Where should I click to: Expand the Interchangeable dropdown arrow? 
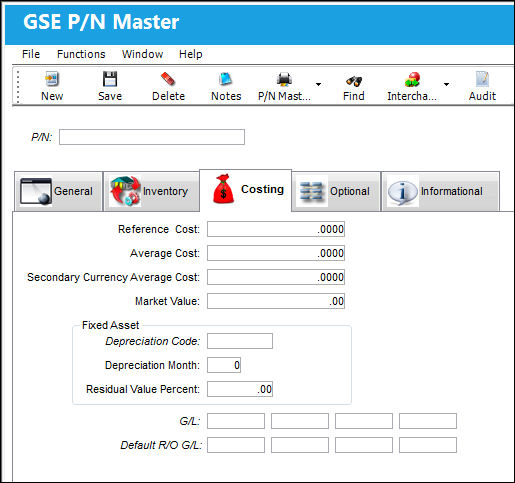click(446, 84)
